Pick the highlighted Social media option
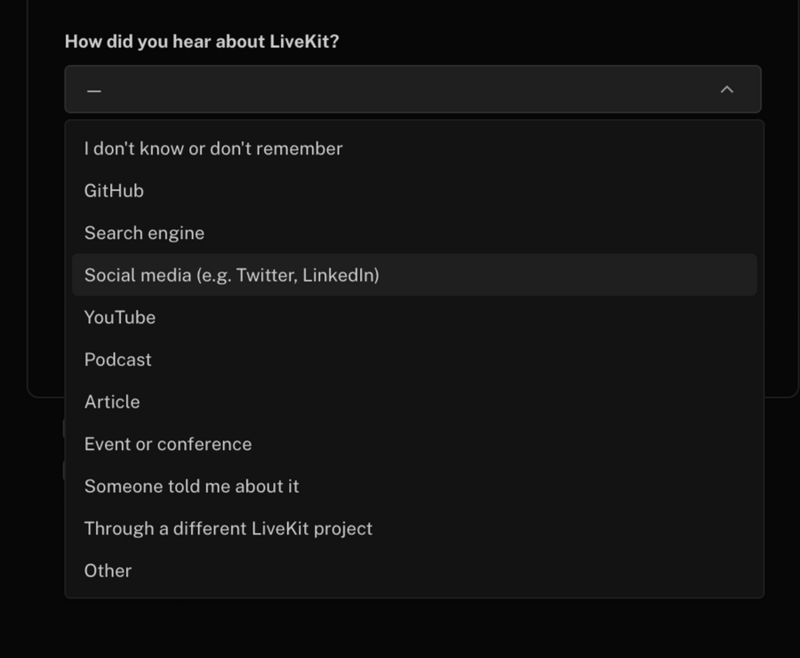 (x=232, y=274)
